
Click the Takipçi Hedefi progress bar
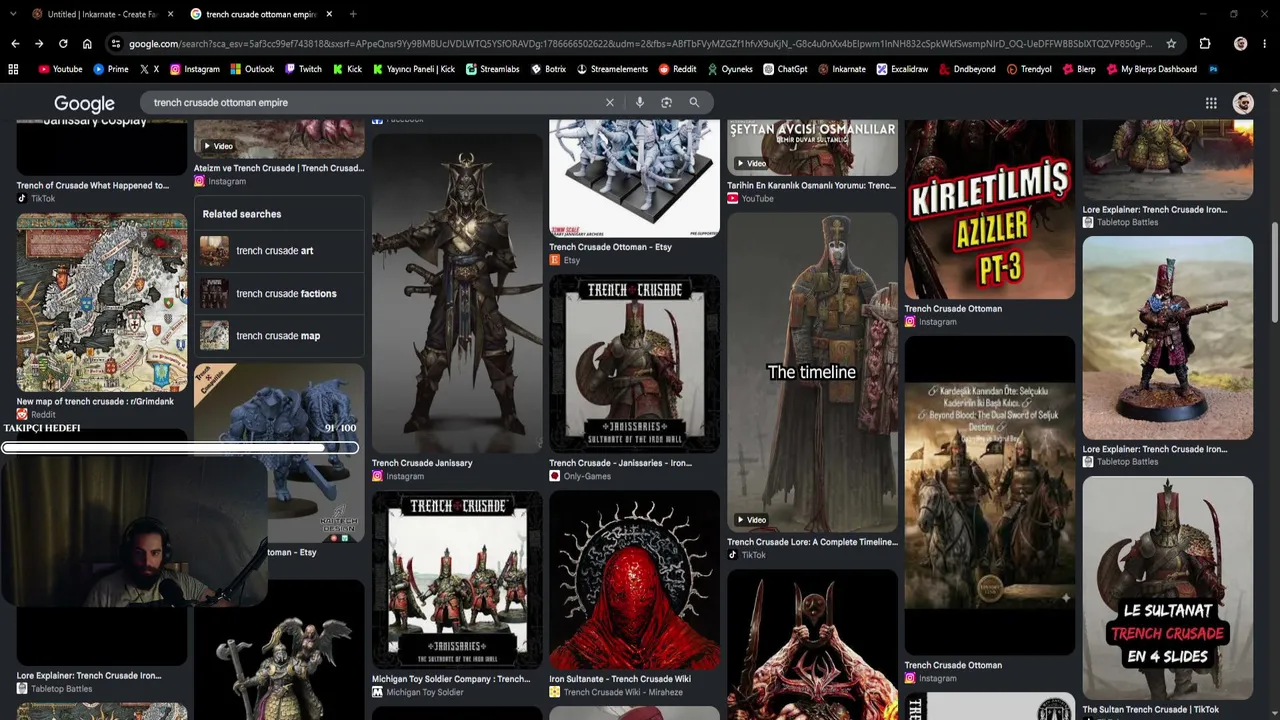180,448
